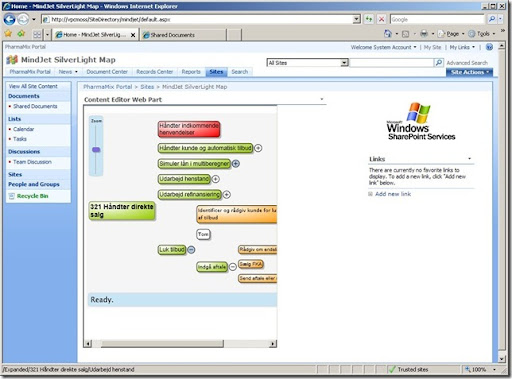Open the Records Center navigation tab
Image resolution: width=512 pixels, height=379 pixels.
click(x=155, y=72)
